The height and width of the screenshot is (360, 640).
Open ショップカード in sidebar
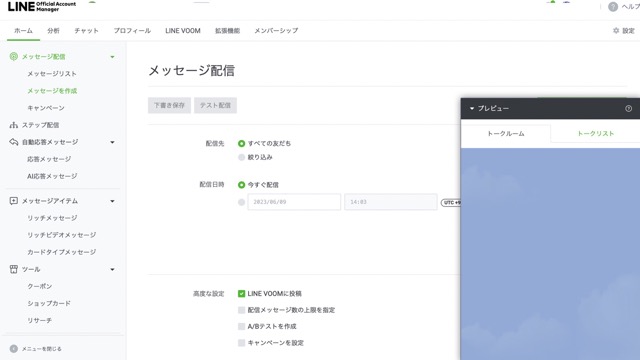pos(49,303)
